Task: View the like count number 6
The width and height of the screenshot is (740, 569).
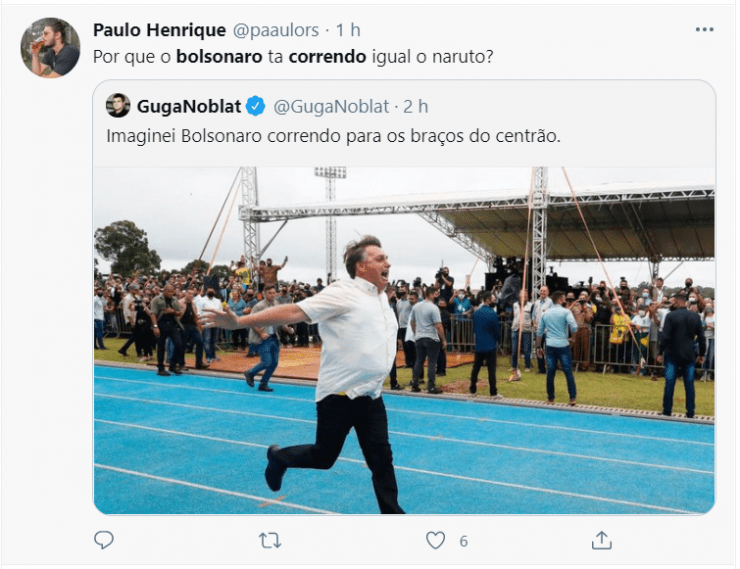Action: [463, 541]
